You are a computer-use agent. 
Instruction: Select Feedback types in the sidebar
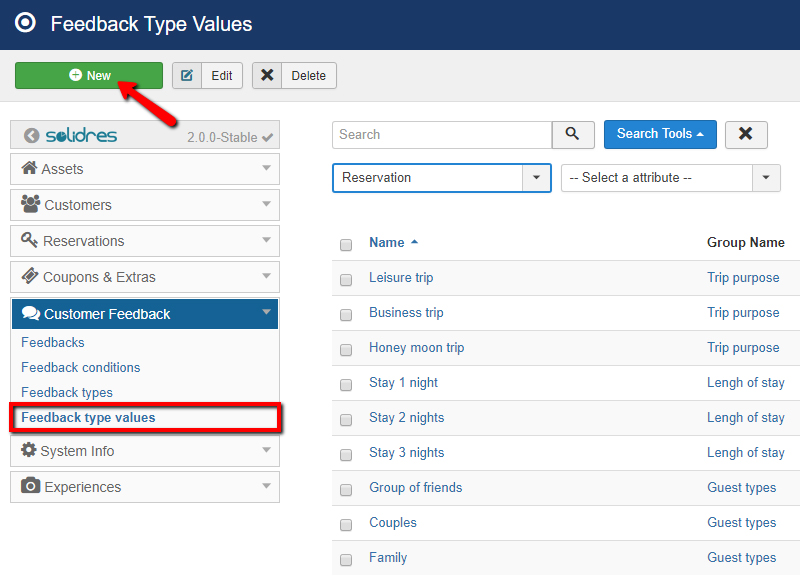coord(66,392)
